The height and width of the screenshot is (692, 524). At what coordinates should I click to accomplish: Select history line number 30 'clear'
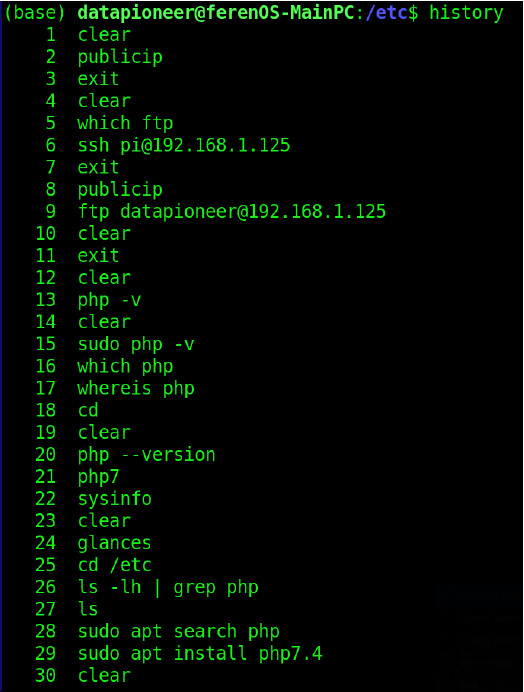pyautogui.click(x=83, y=676)
